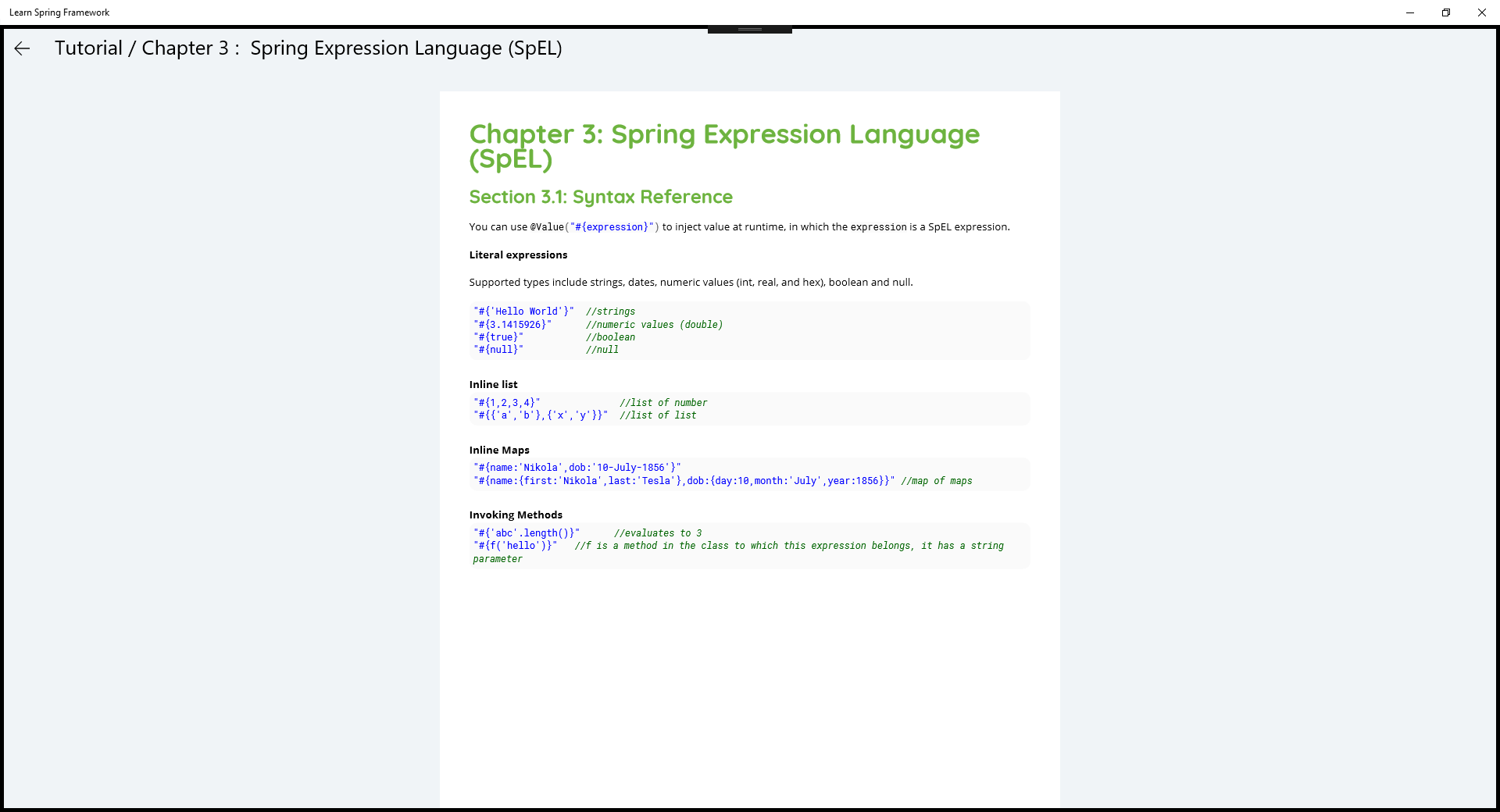Click the 'Supported types include strings' sentence
1500x812 pixels.
(x=691, y=283)
